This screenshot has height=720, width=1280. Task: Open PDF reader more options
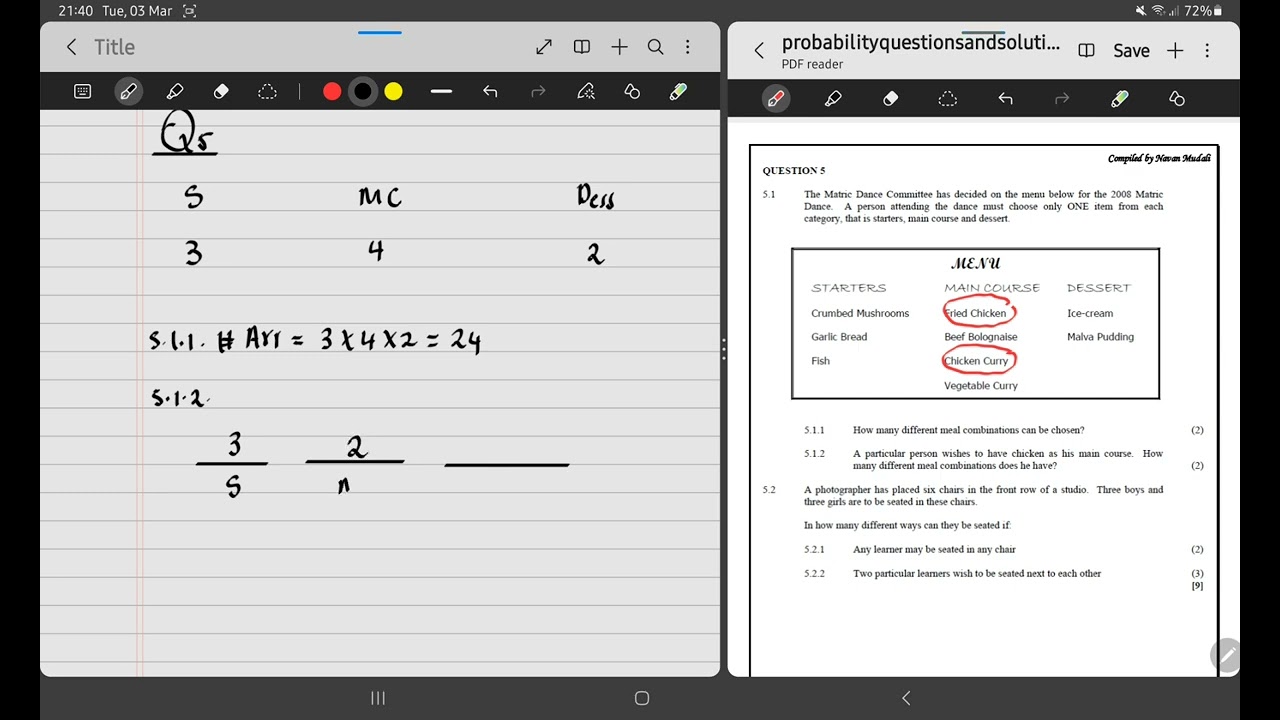[1207, 50]
